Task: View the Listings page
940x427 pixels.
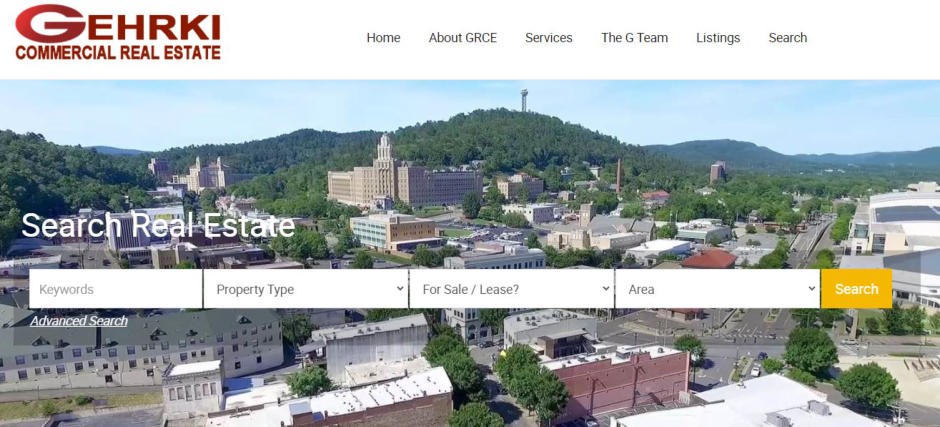Action: (x=718, y=38)
